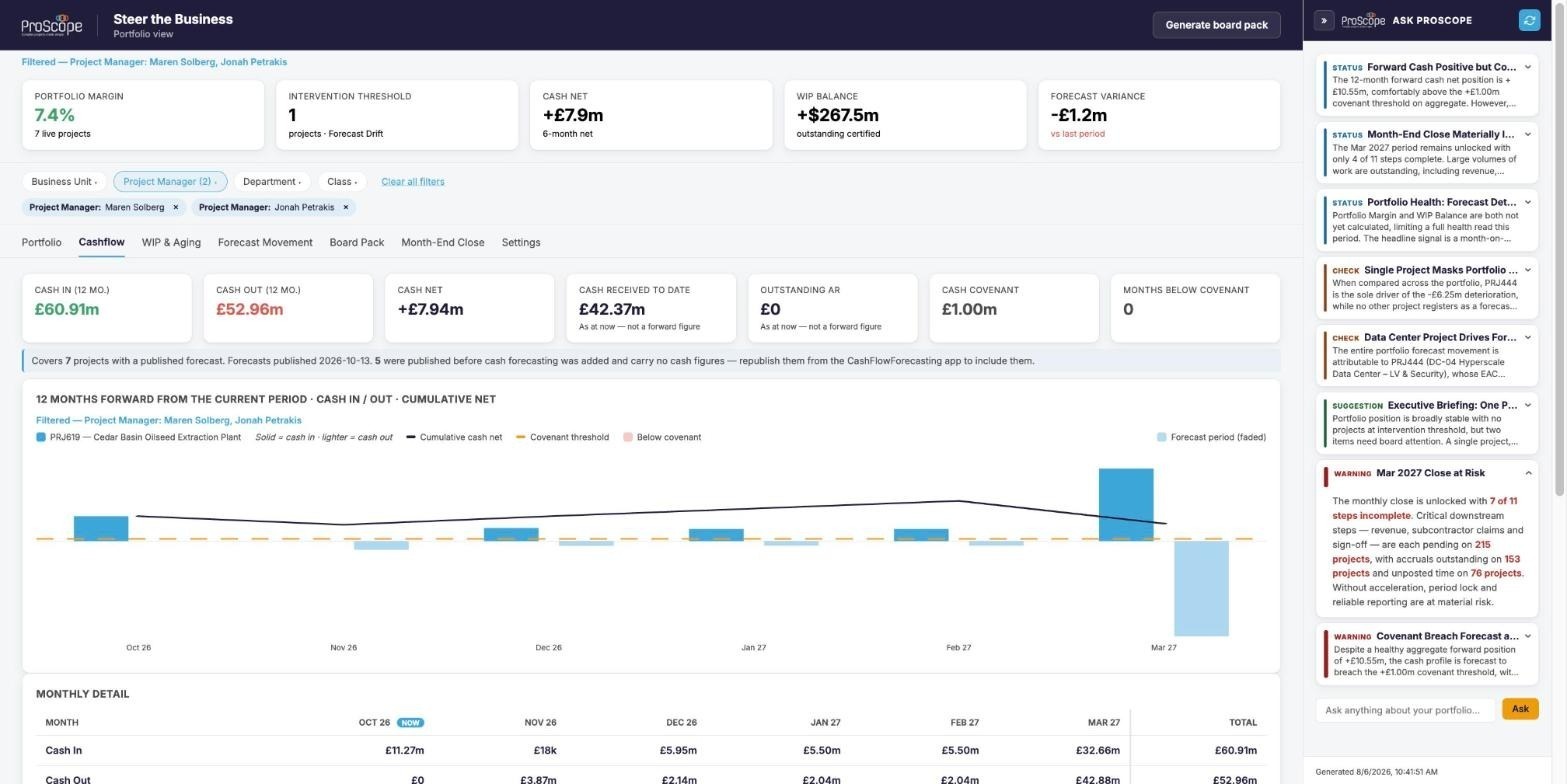Click the ProScope logo in the header
1567x784 pixels.
coord(52,25)
